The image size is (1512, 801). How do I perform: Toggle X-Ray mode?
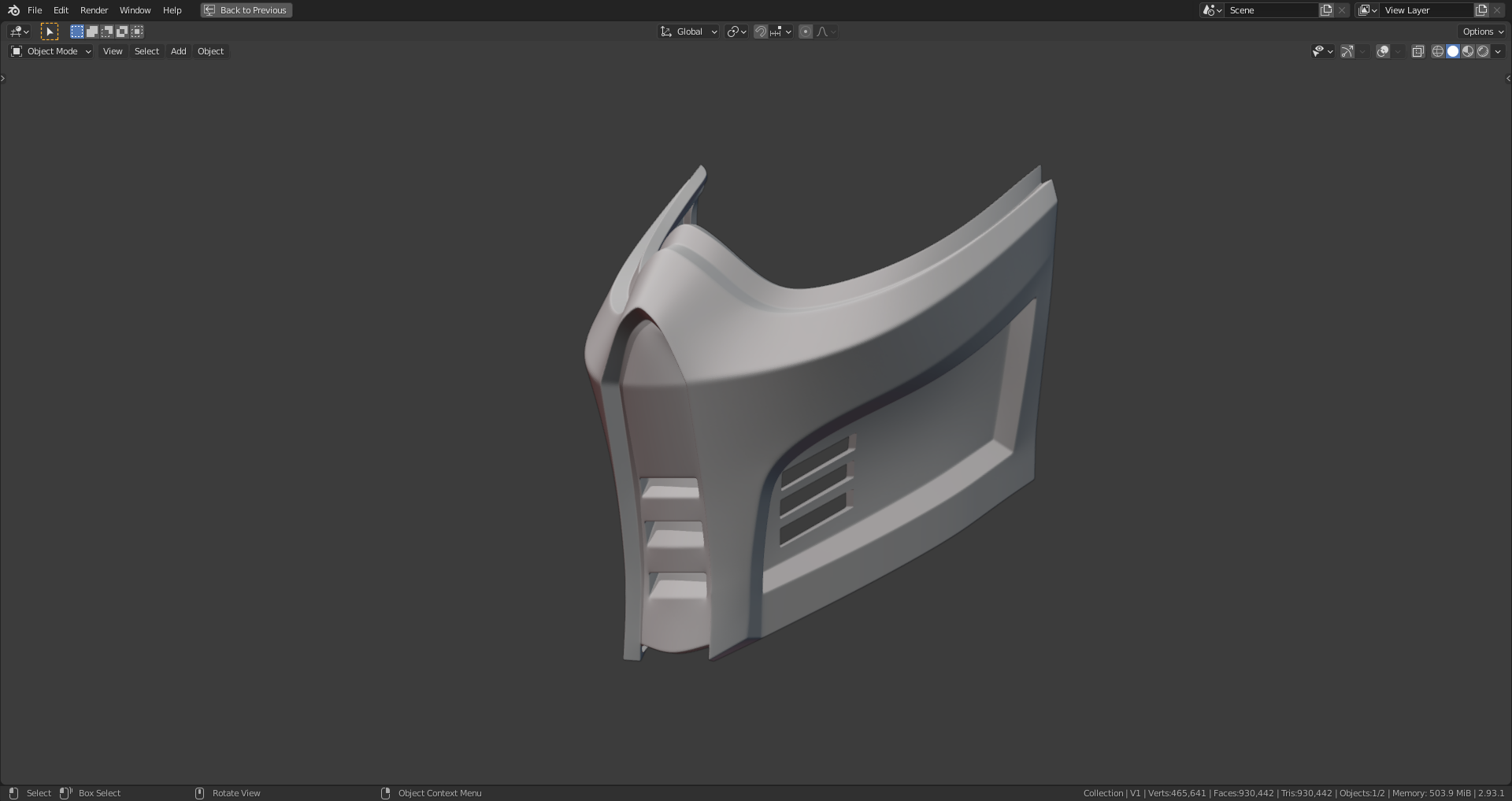[x=1418, y=51]
